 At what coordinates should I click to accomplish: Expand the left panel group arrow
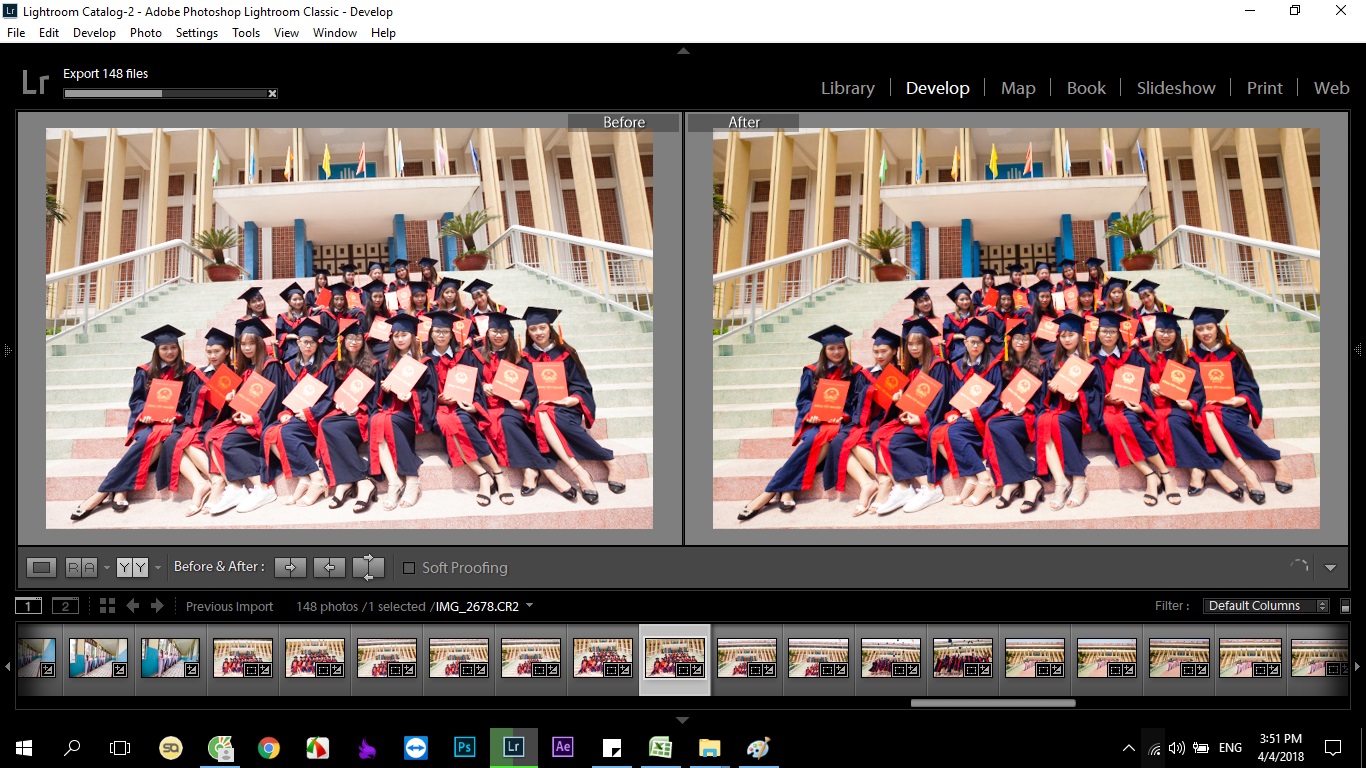[7, 350]
